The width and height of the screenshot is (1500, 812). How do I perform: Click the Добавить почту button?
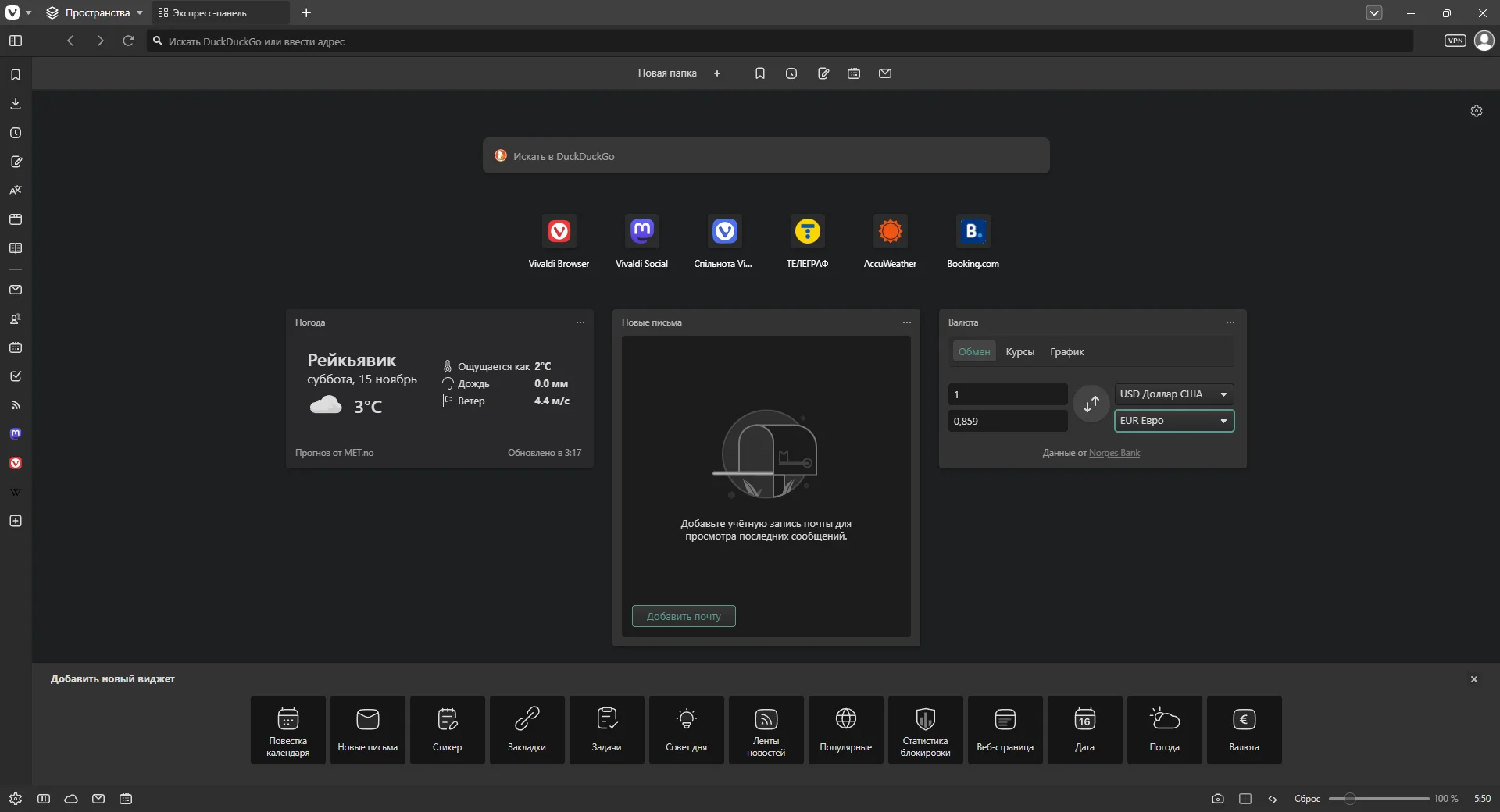point(684,616)
